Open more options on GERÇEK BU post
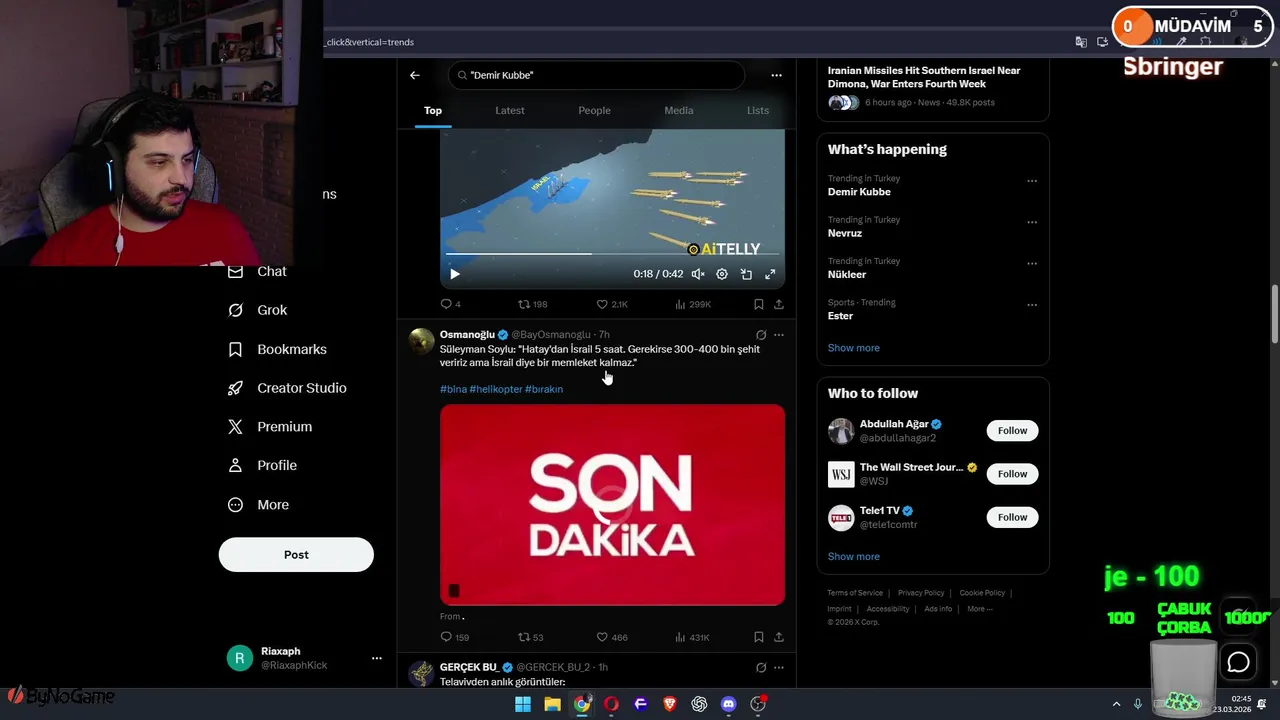1280x720 pixels. click(x=779, y=668)
